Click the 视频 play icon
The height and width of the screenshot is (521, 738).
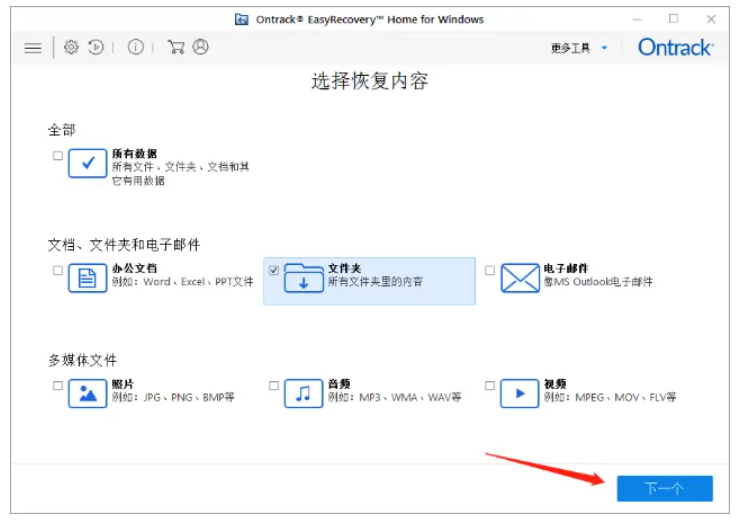pyautogui.click(x=520, y=393)
